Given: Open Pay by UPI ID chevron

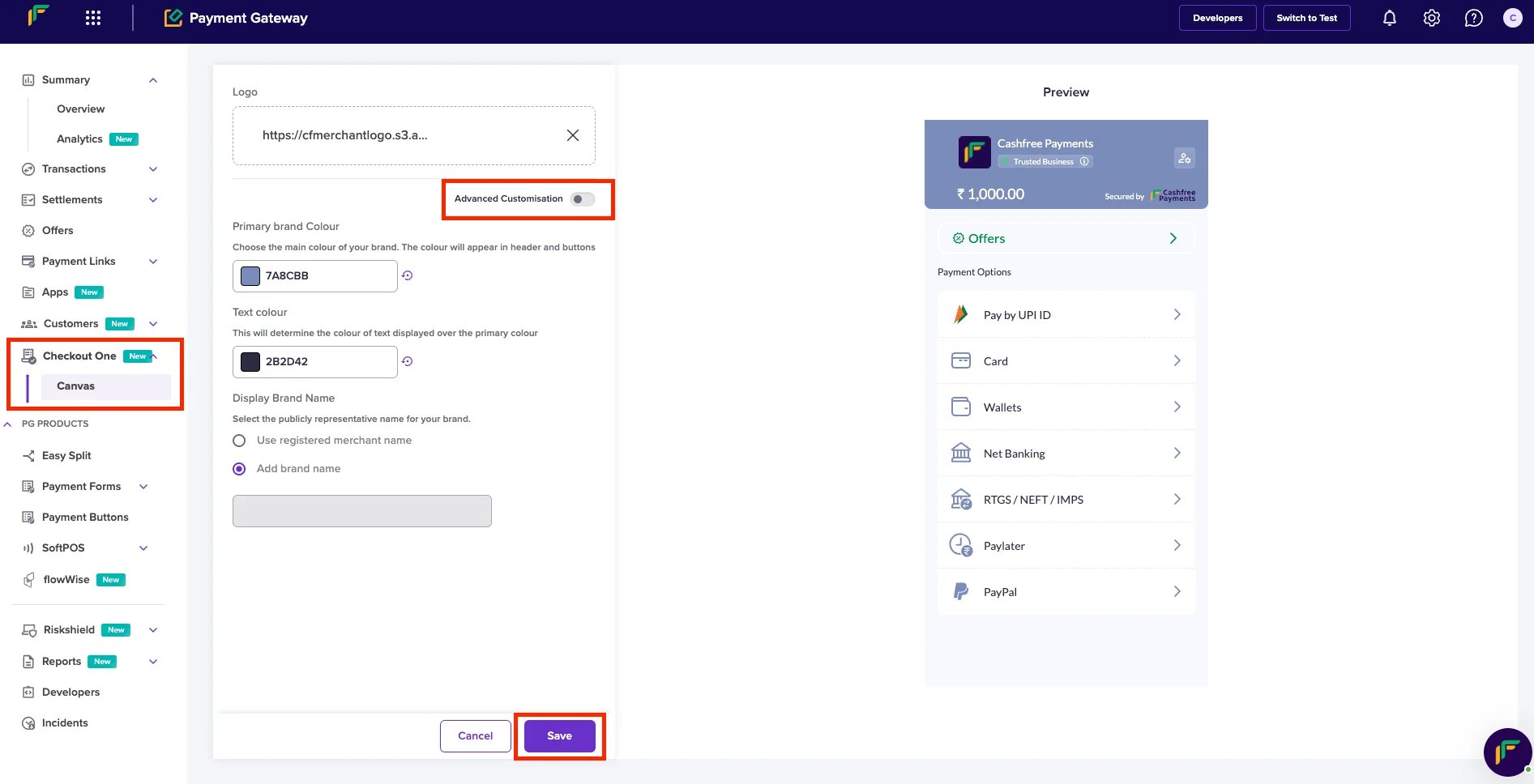Looking at the screenshot, I should [1177, 314].
